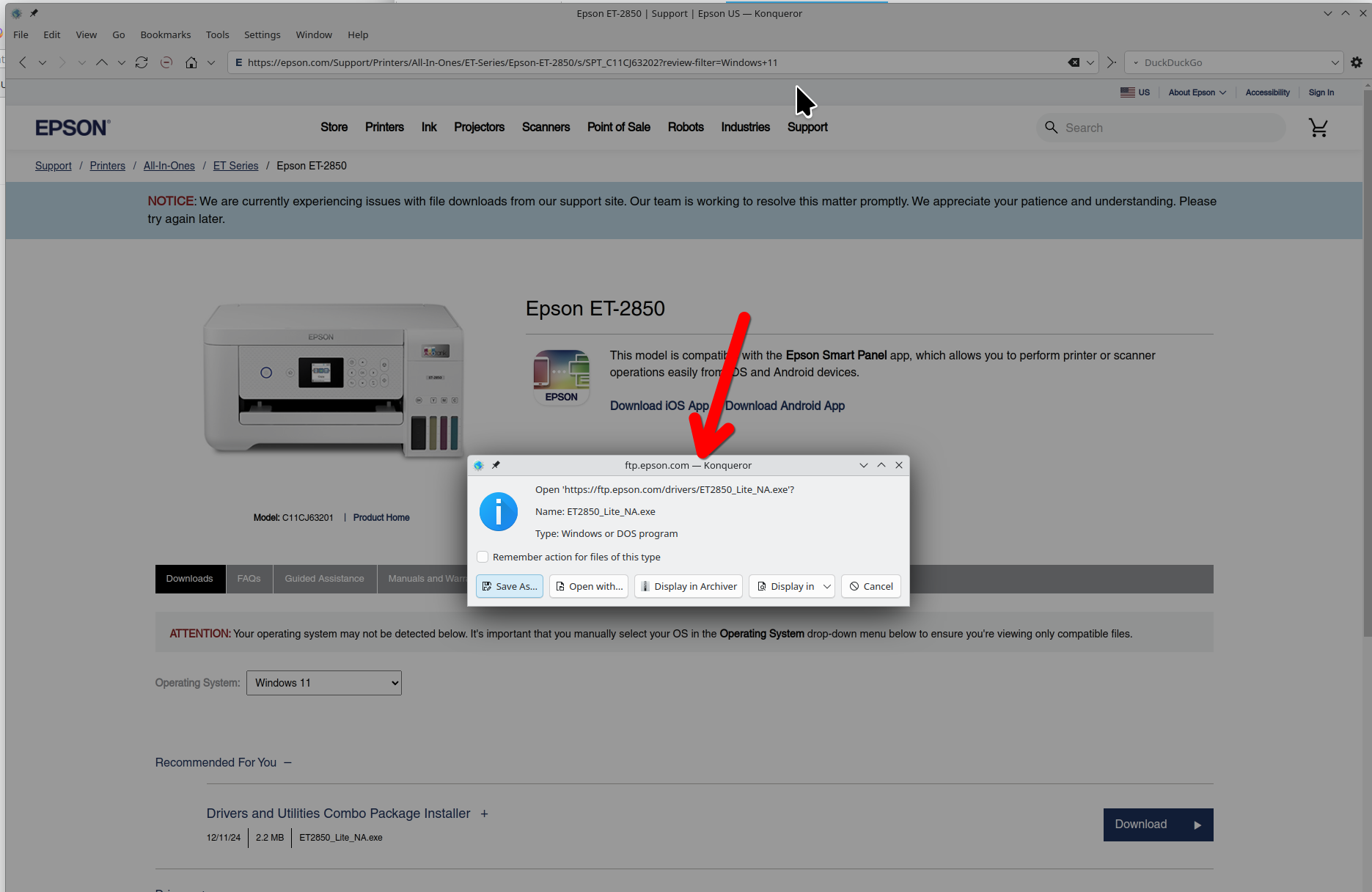This screenshot has height=892, width=1372.
Task: Open the Product Home link
Action: [x=381, y=517]
